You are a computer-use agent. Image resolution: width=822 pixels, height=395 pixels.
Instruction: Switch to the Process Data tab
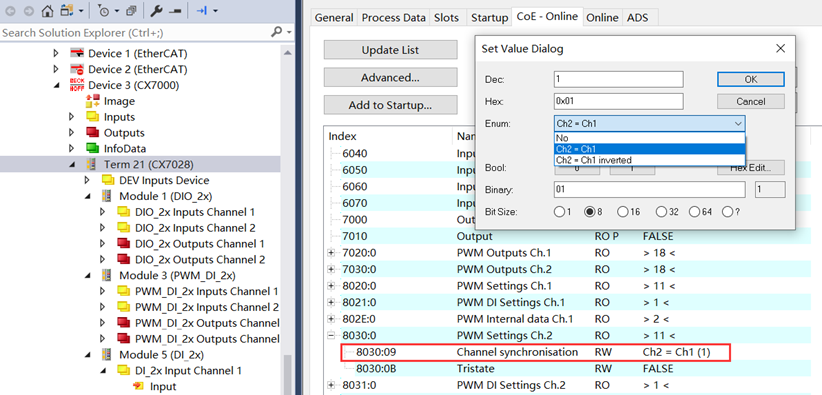[394, 18]
